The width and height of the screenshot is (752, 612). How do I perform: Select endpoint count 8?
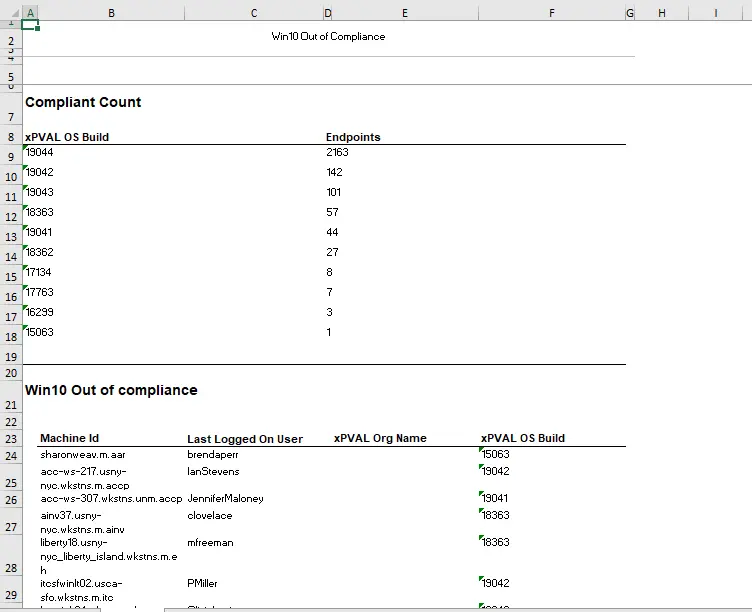click(329, 272)
